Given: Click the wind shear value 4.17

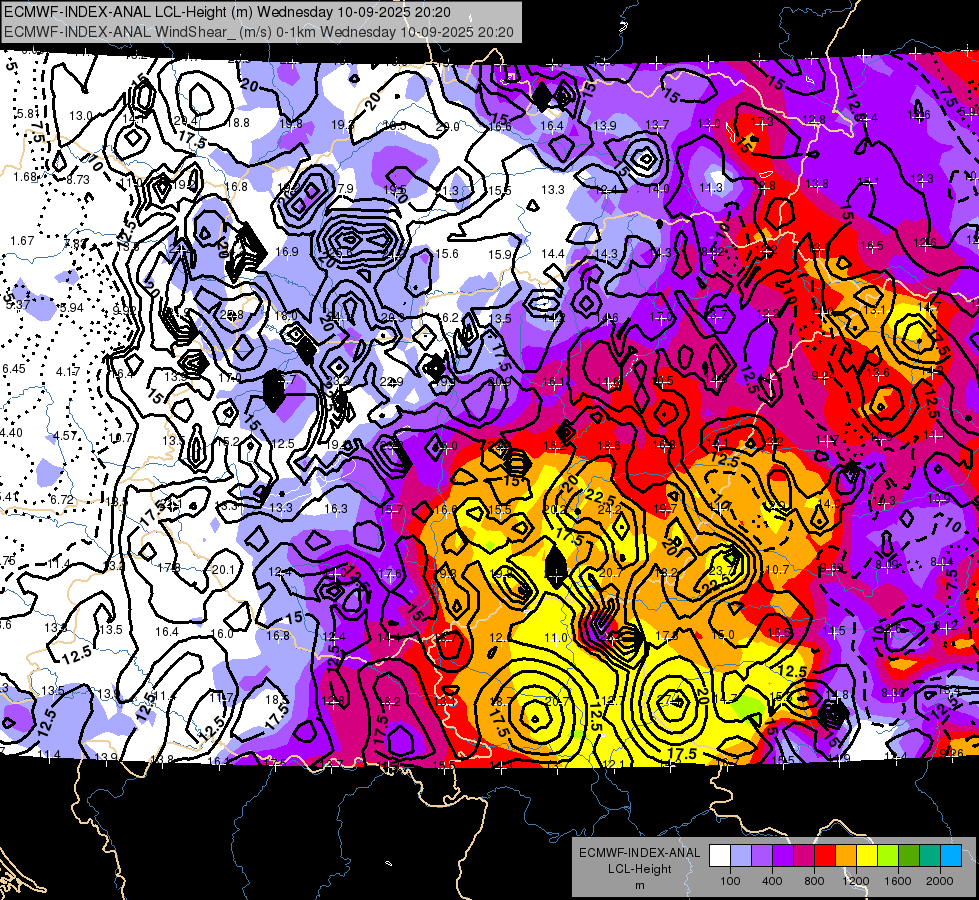Looking at the screenshot, I should pos(67,372).
